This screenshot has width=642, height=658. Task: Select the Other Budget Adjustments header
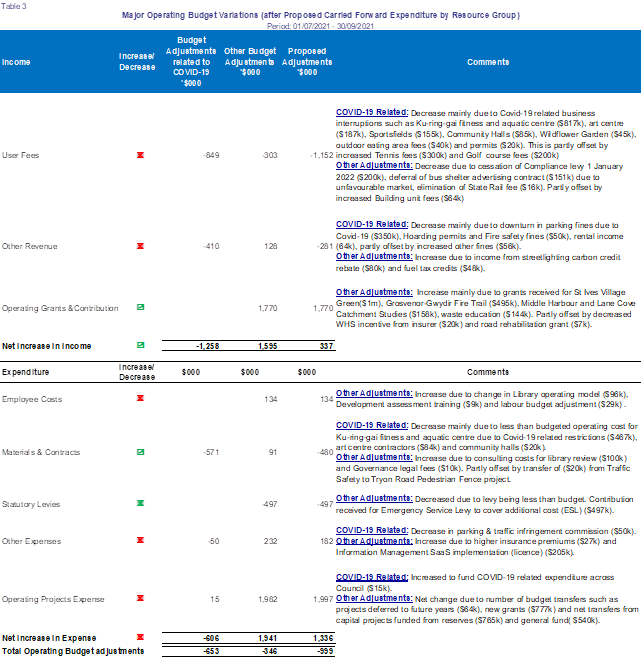pos(250,62)
